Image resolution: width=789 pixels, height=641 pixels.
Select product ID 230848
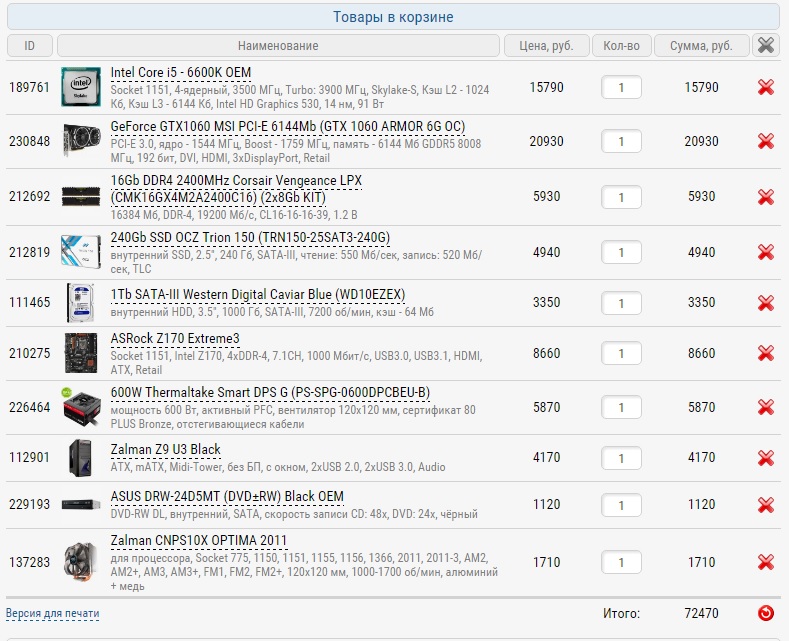pos(30,141)
